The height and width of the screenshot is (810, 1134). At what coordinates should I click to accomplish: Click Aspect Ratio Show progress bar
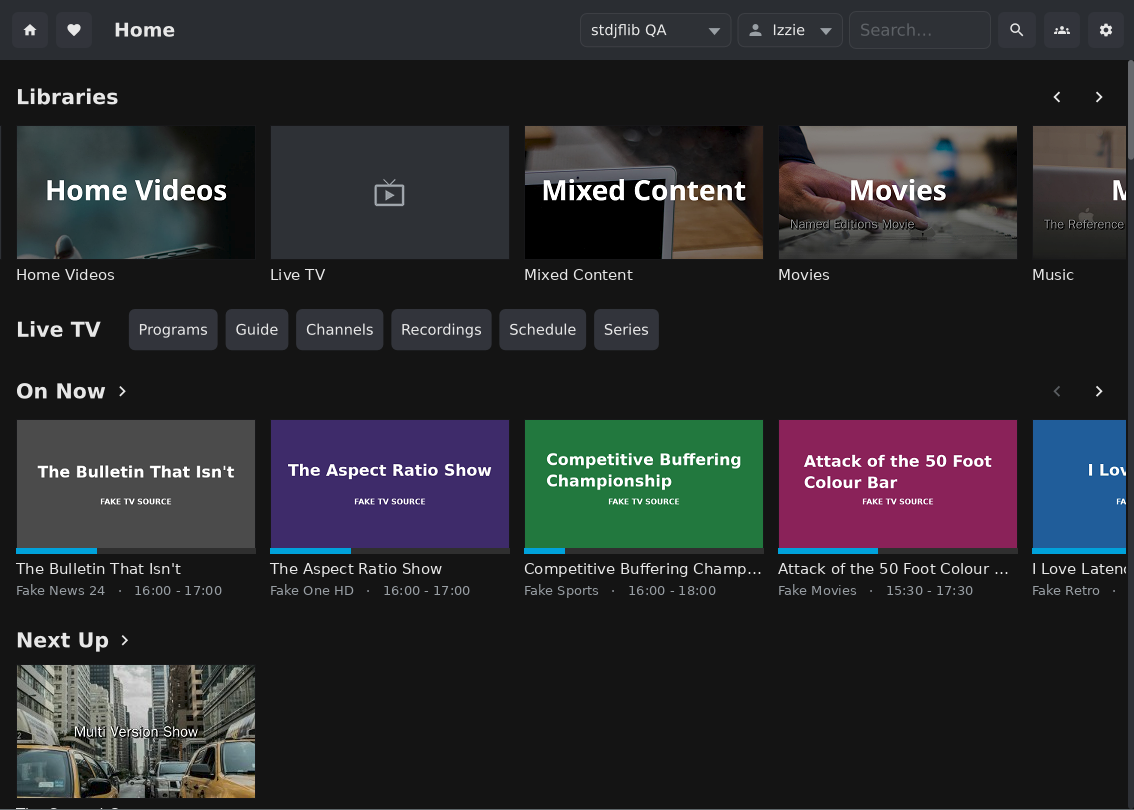tap(390, 551)
